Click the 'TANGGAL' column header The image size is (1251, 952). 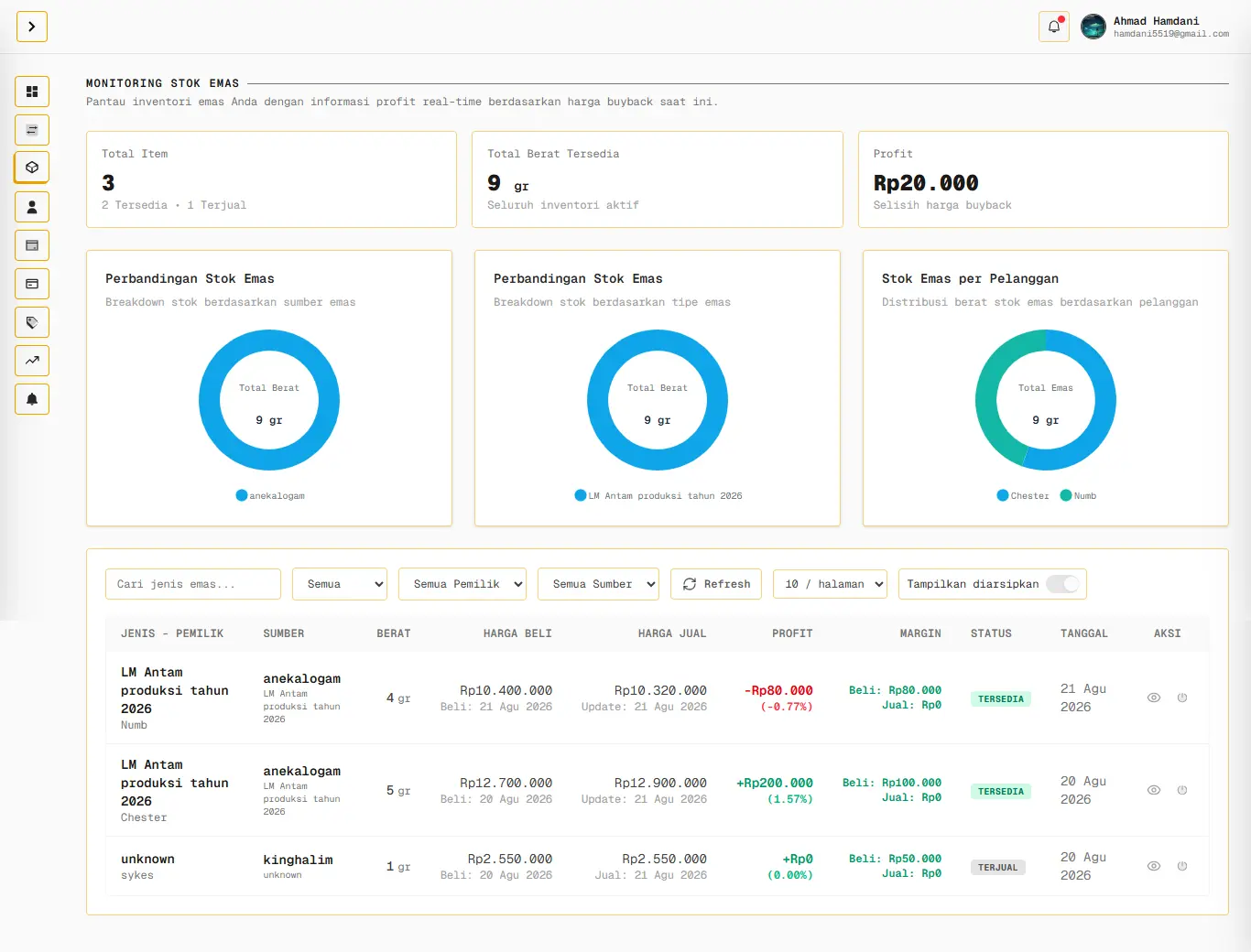pos(1084,633)
